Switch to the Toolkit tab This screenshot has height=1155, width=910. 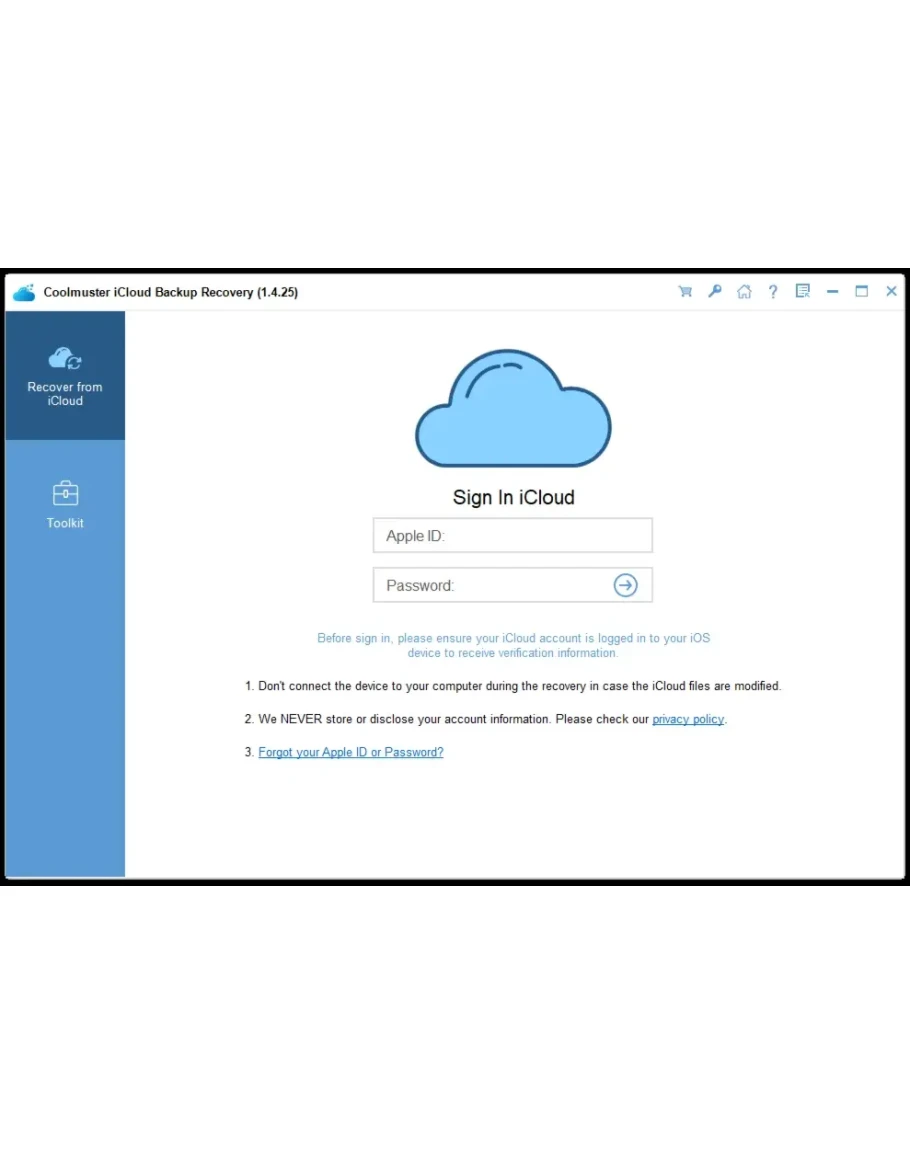pyautogui.click(x=65, y=504)
